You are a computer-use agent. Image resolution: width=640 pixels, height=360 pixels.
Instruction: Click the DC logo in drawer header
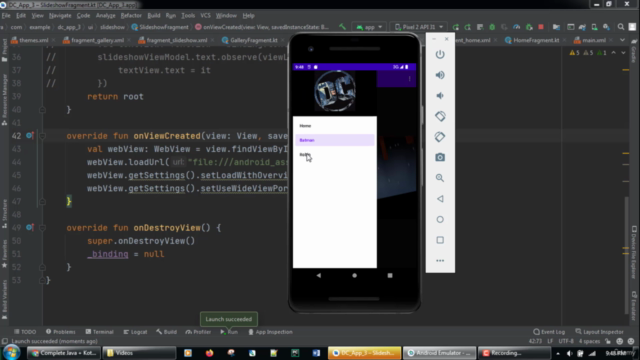click(x=335, y=91)
